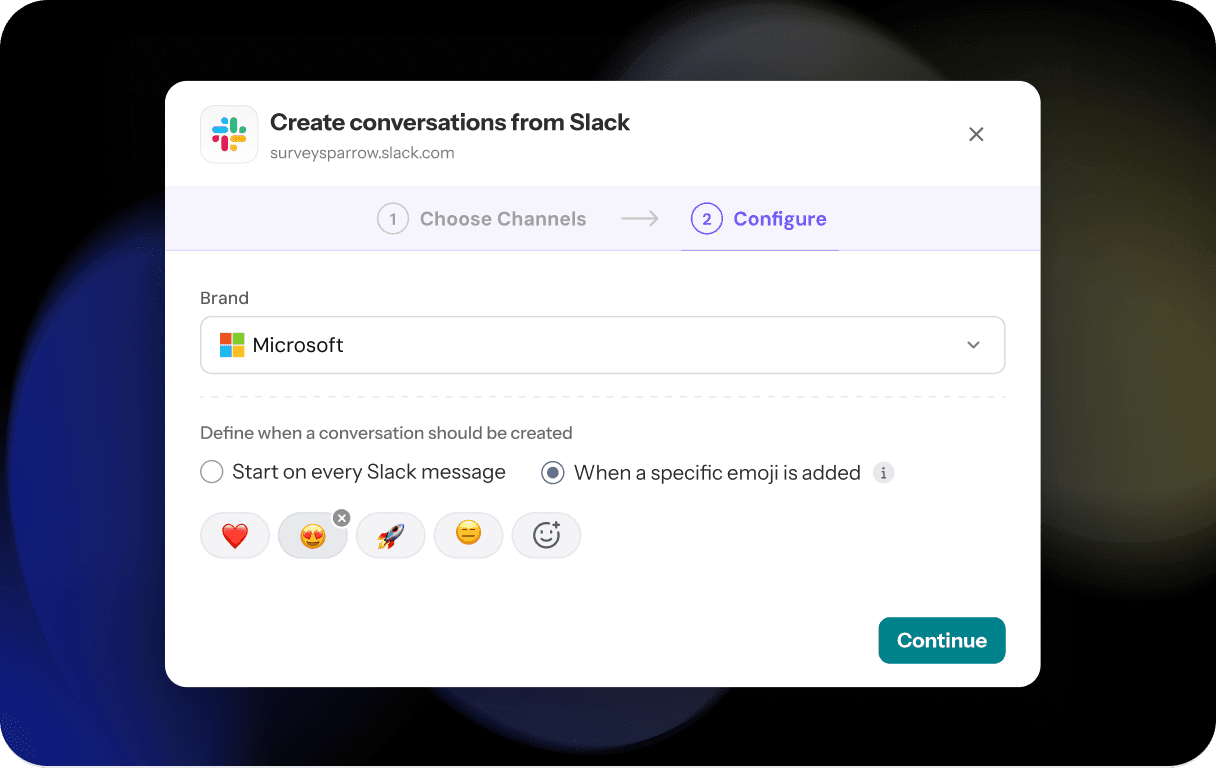Choose the rocket emoji chip
The width and height of the screenshot is (1216, 768).
coord(391,536)
